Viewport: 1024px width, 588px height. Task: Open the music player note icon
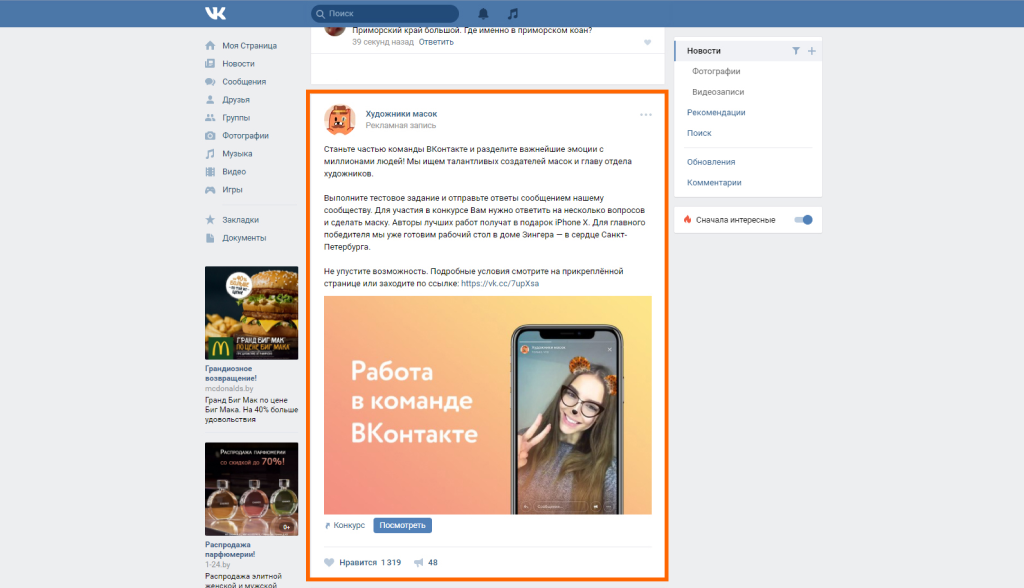pos(513,13)
